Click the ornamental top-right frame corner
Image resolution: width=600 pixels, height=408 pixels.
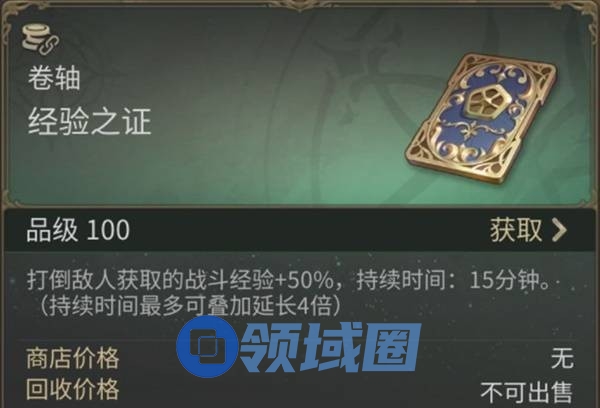(585, 15)
